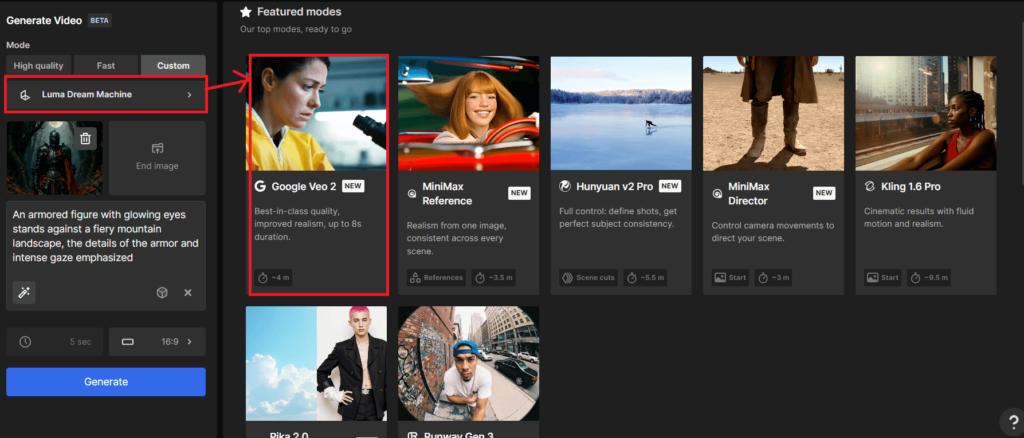Click the aspect ratio rectangle icon

point(128,341)
